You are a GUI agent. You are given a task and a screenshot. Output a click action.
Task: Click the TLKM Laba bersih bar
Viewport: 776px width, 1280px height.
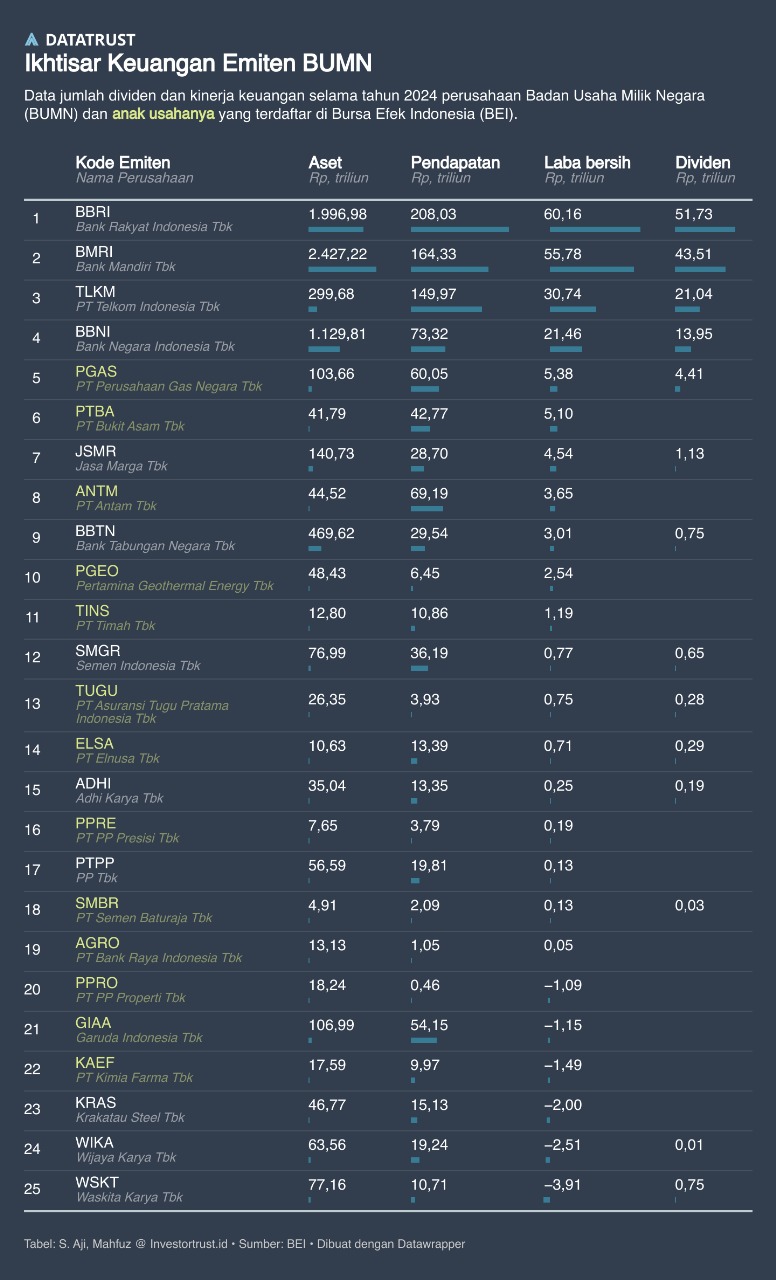[572, 309]
